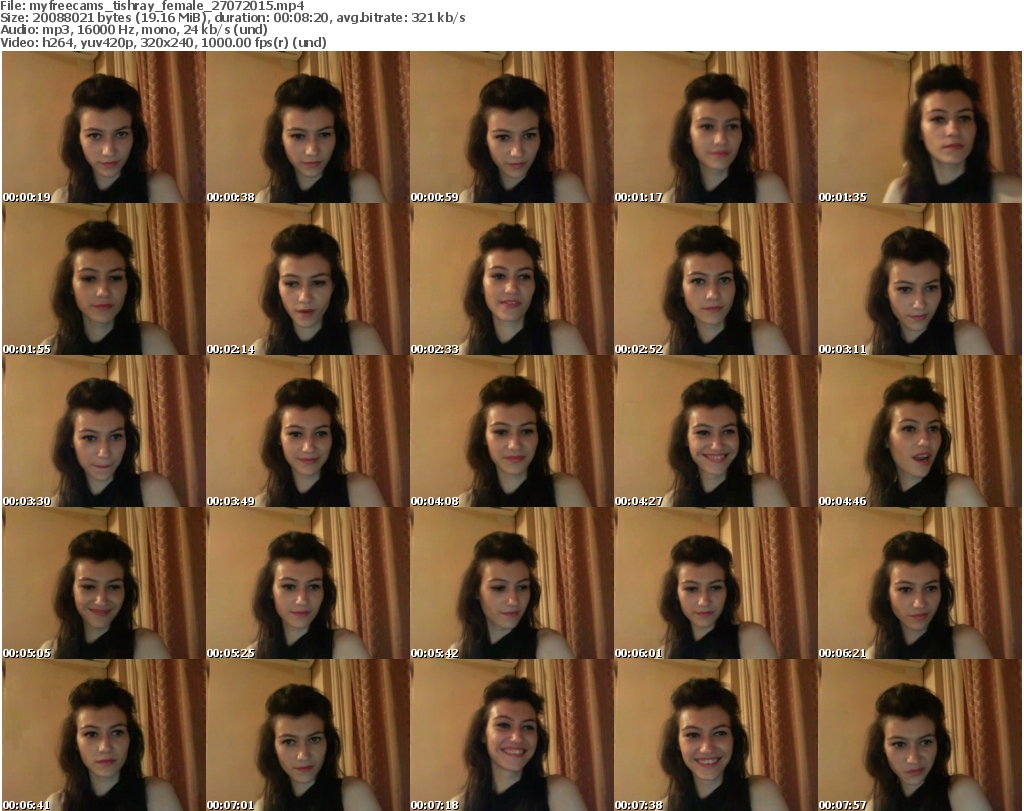Screen dimensions: 1024x811
Task: Choose the thumbnail at 00:02:52
Action: 716,279
